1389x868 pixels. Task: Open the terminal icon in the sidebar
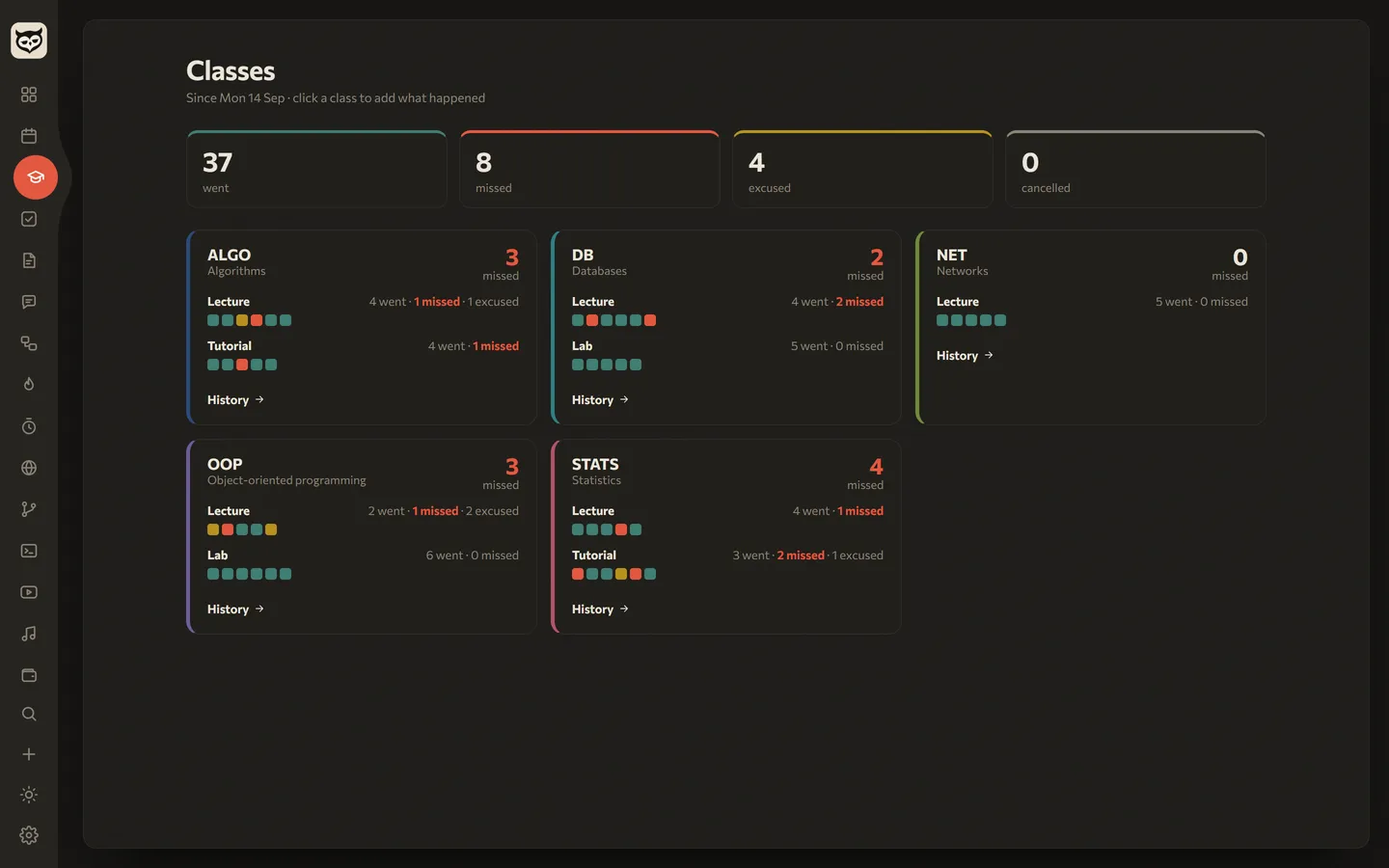tap(29, 551)
